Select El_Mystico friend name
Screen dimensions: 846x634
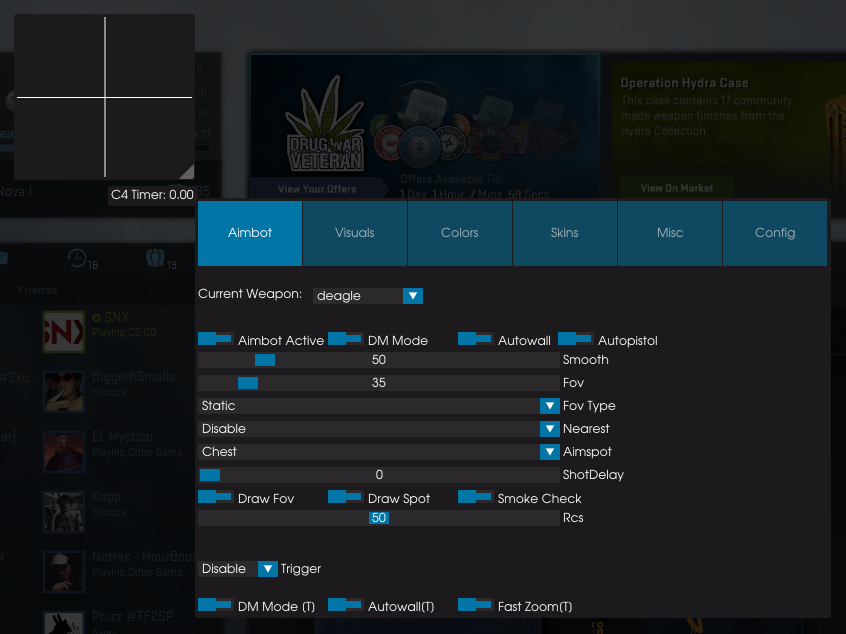122,437
